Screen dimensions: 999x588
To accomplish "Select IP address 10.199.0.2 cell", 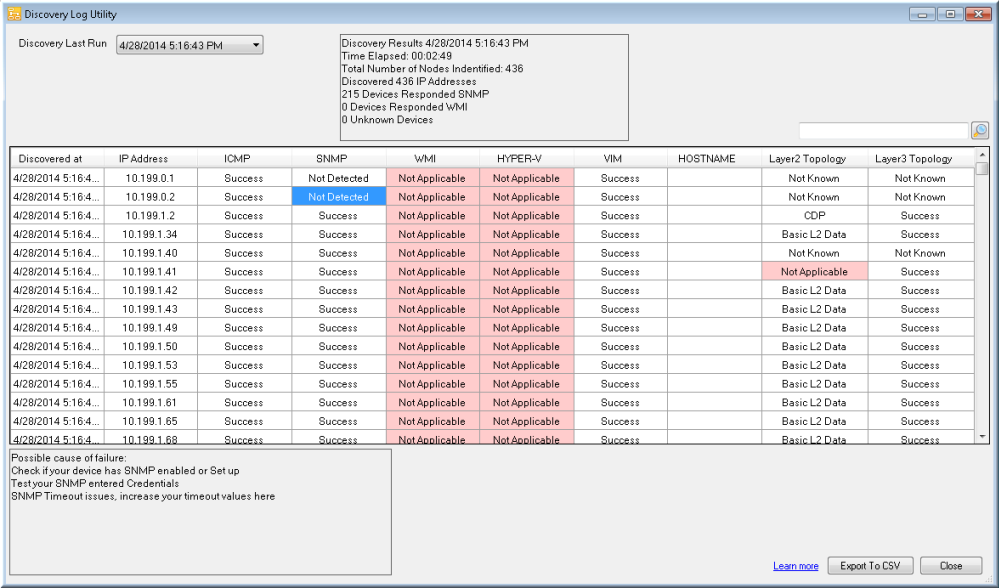I will coord(151,197).
